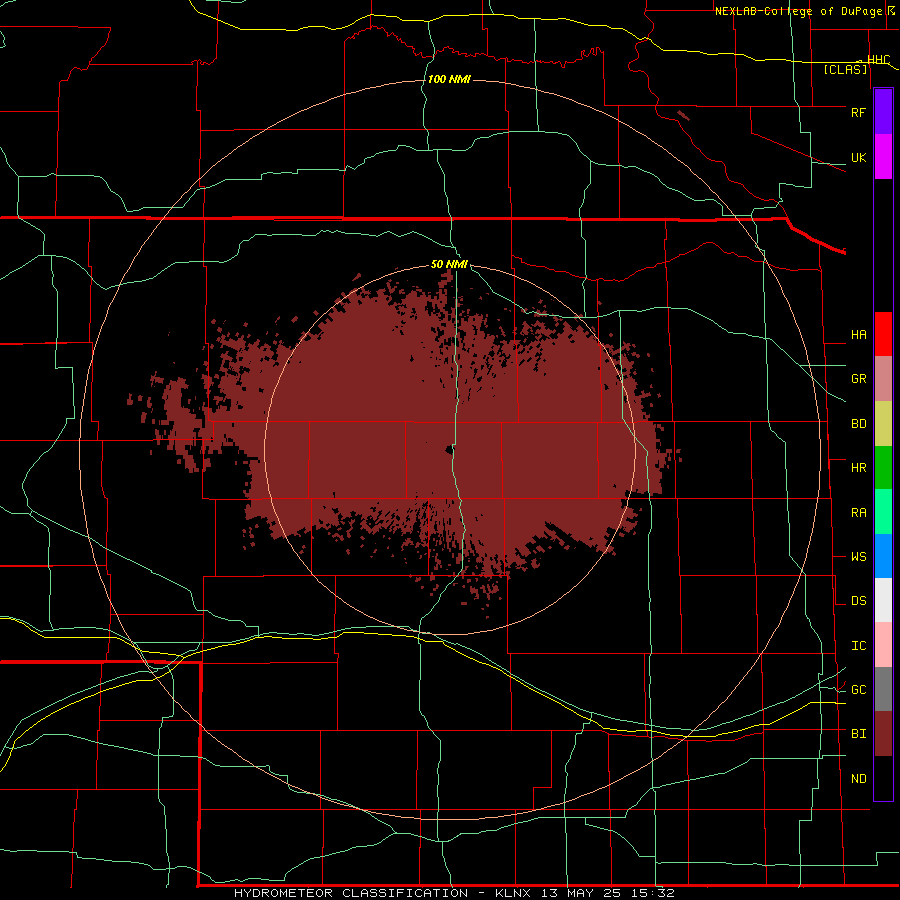
Task: Click the UK magenta legend swatch
Action: (883, 157)
